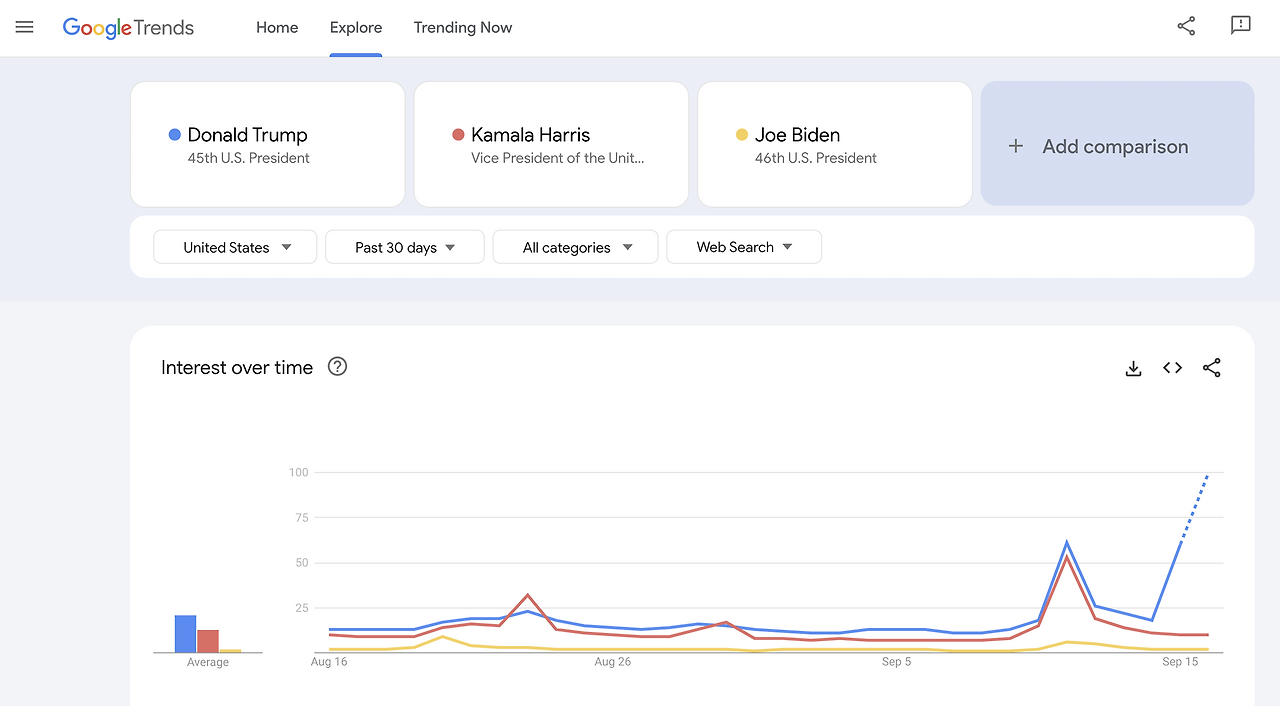Image resolution: width=1280 pixels, height=706 pixels.
Task: Download the Interest over time chart data
Action: (x=1133, y=368)
